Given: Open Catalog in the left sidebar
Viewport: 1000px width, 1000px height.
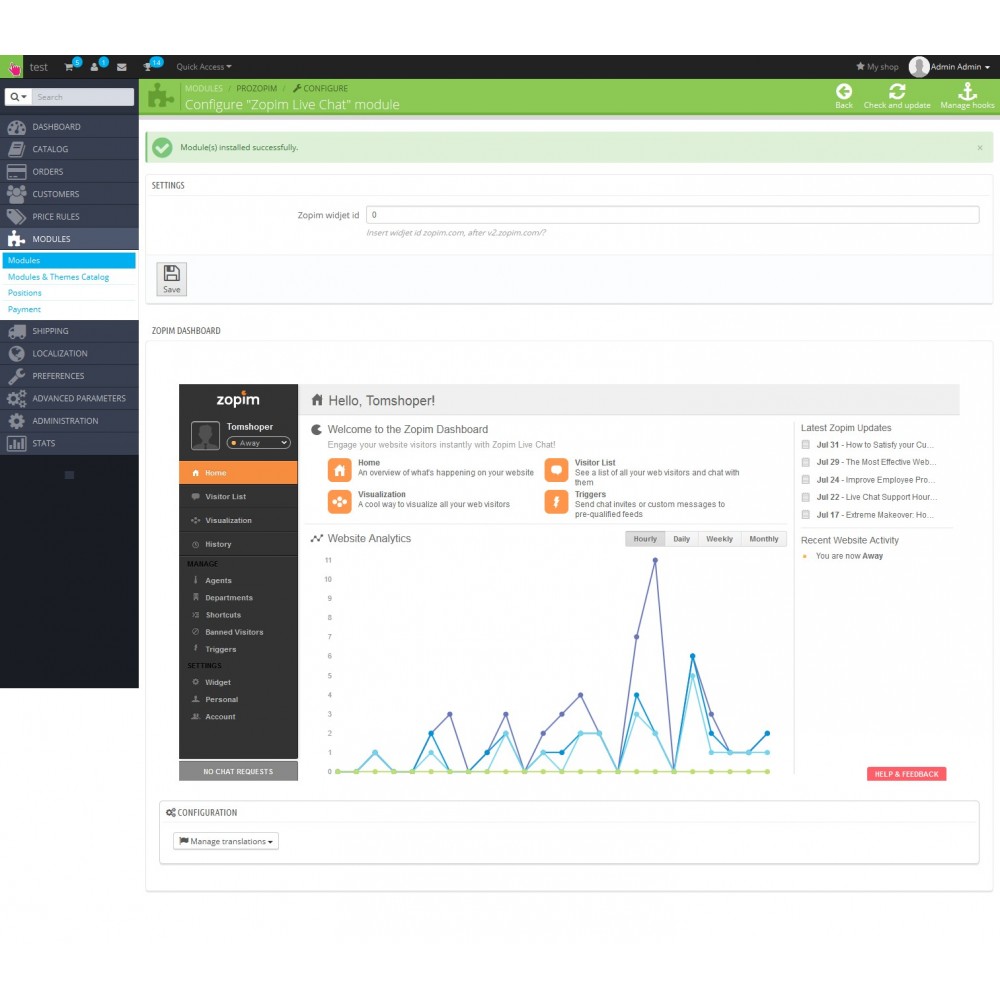Looking at the screenshot, I should [70, 149].
